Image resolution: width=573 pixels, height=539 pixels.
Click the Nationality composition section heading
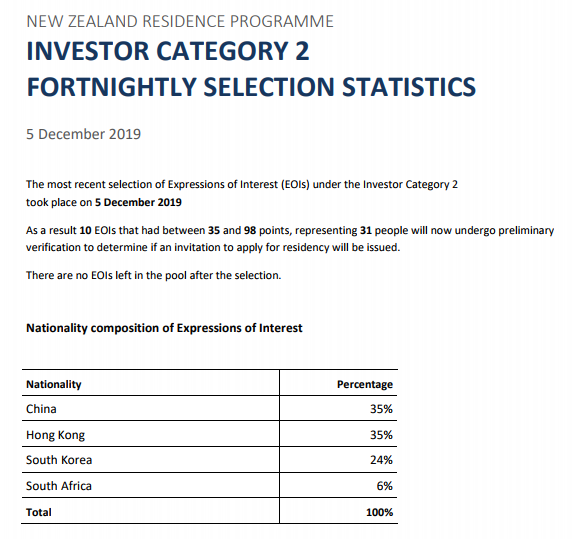coord(164,328)
